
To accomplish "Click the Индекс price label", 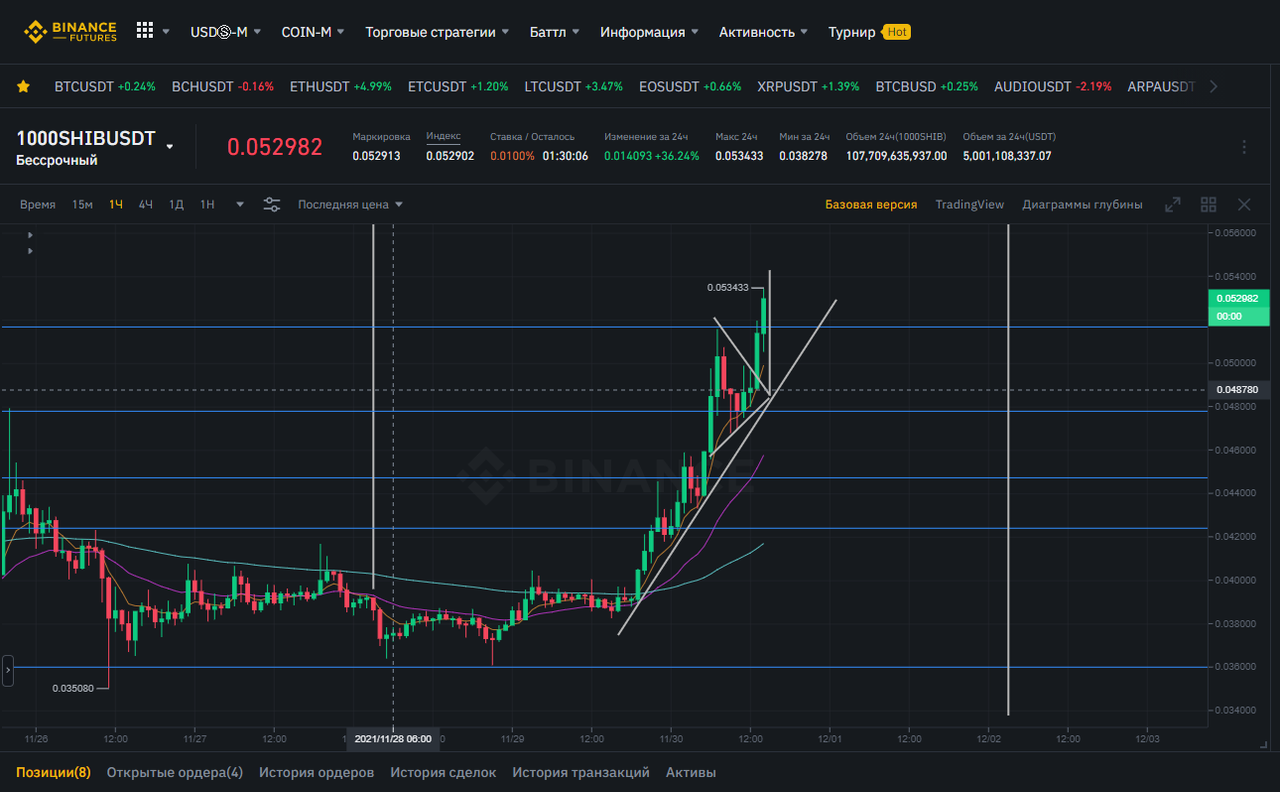I will (443, 136).
